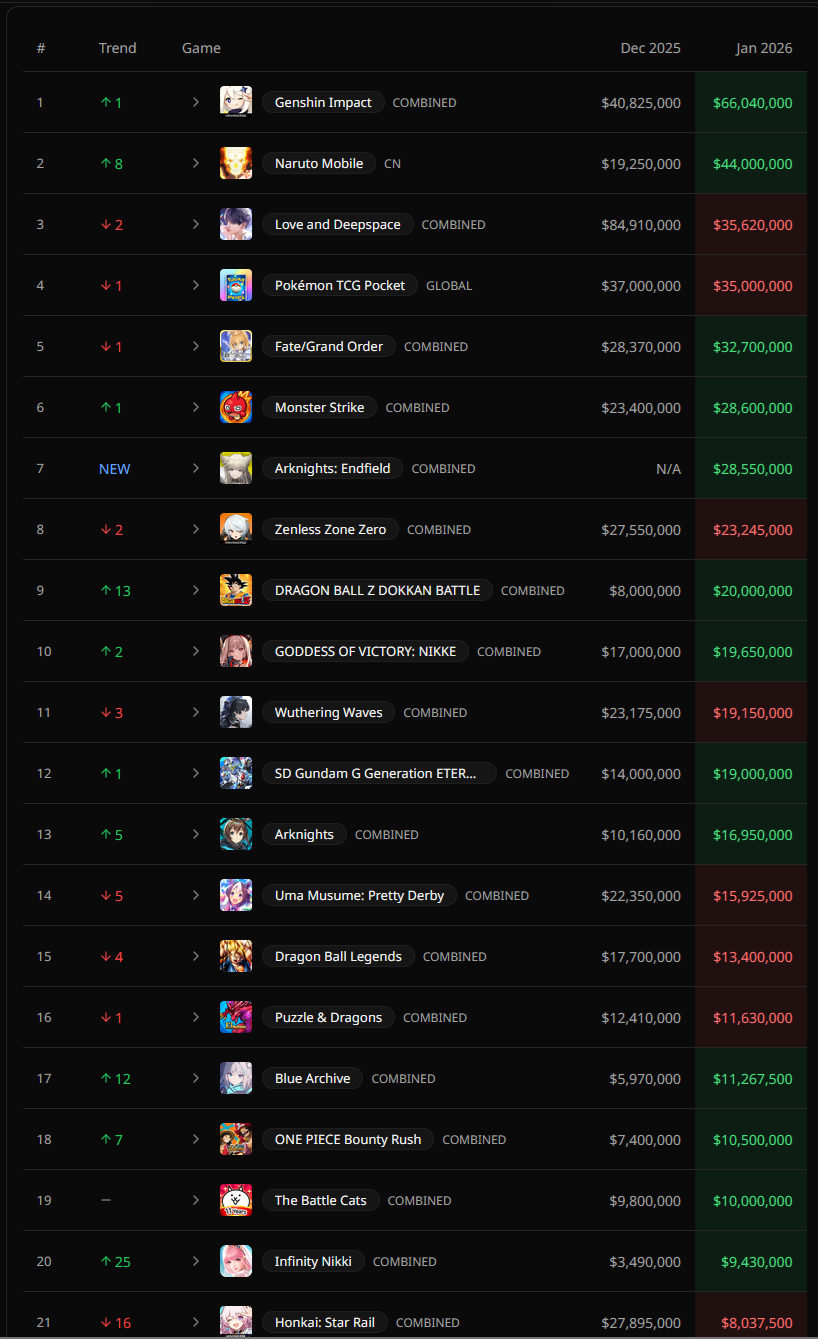Open the Monster Strike name pill
Screen dimensions: 818x1339
320,407
